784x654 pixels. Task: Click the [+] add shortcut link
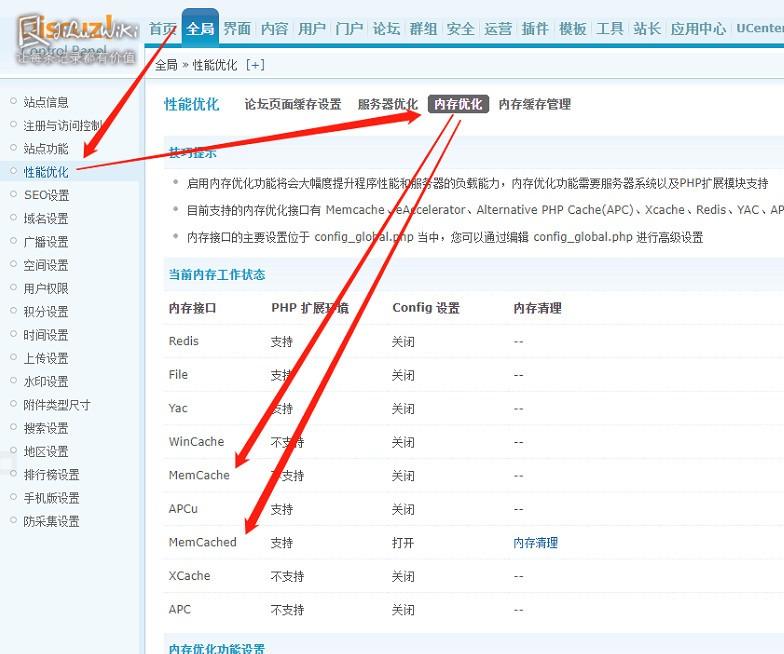point(255,65)
